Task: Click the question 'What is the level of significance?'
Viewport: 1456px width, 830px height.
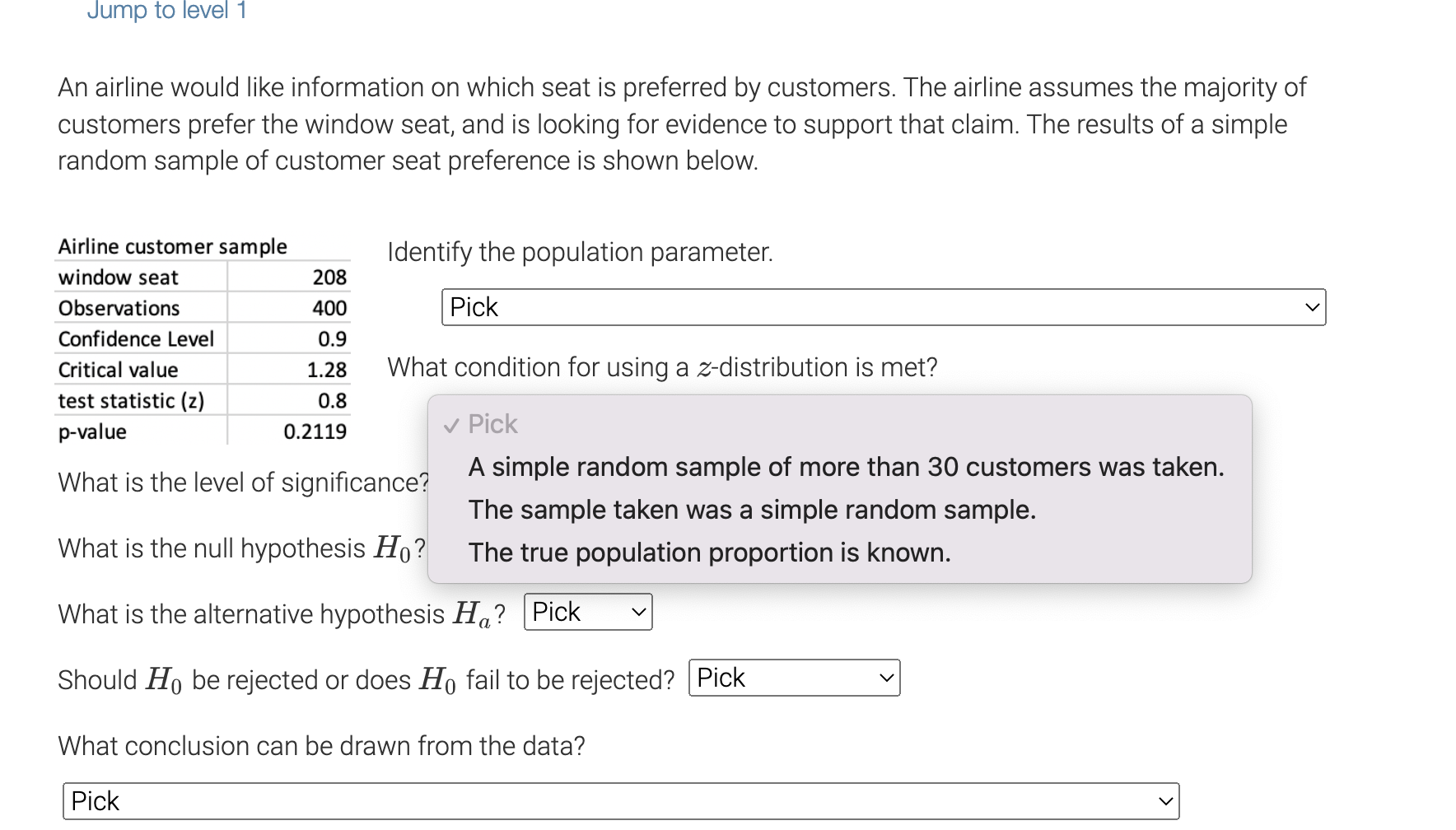Action: click(243, 482)
